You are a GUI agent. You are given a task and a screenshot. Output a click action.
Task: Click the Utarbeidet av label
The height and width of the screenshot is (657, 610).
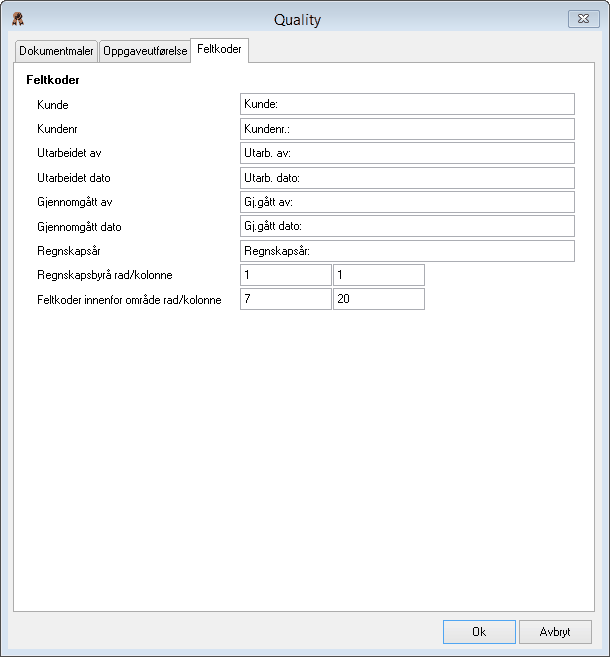[x=69, y=153]
